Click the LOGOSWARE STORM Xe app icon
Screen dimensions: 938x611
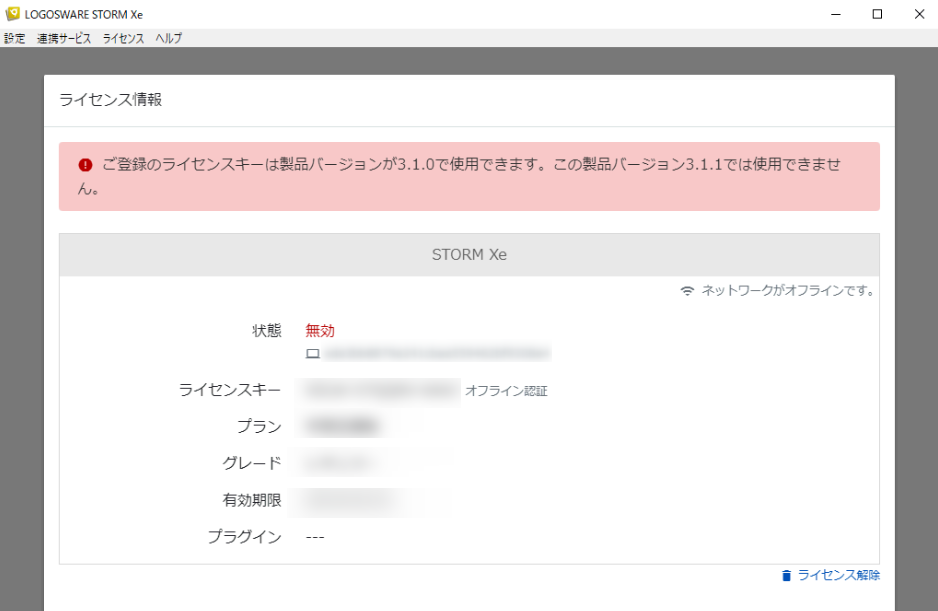(12, 14)
